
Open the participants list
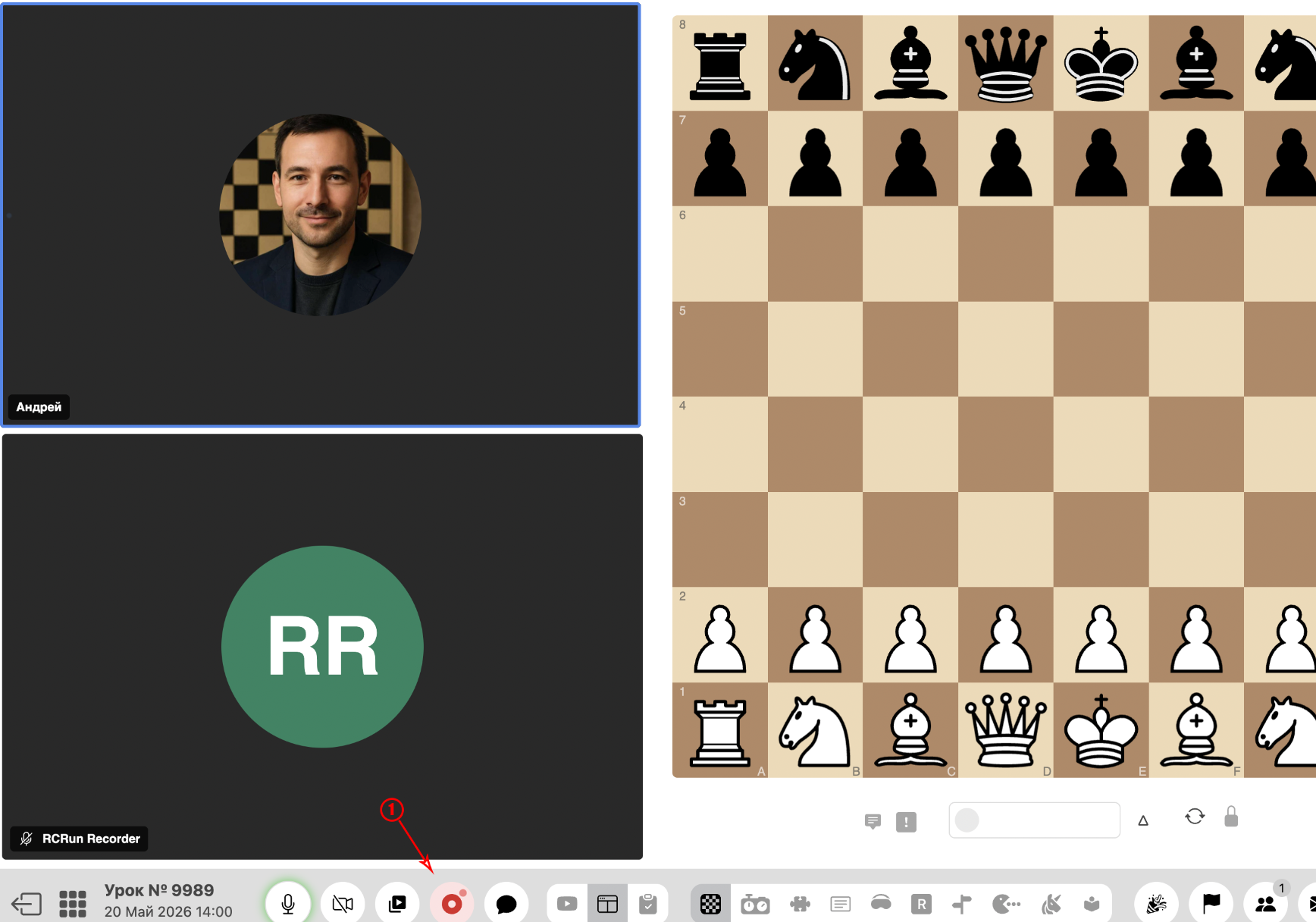pos(1266,904)
